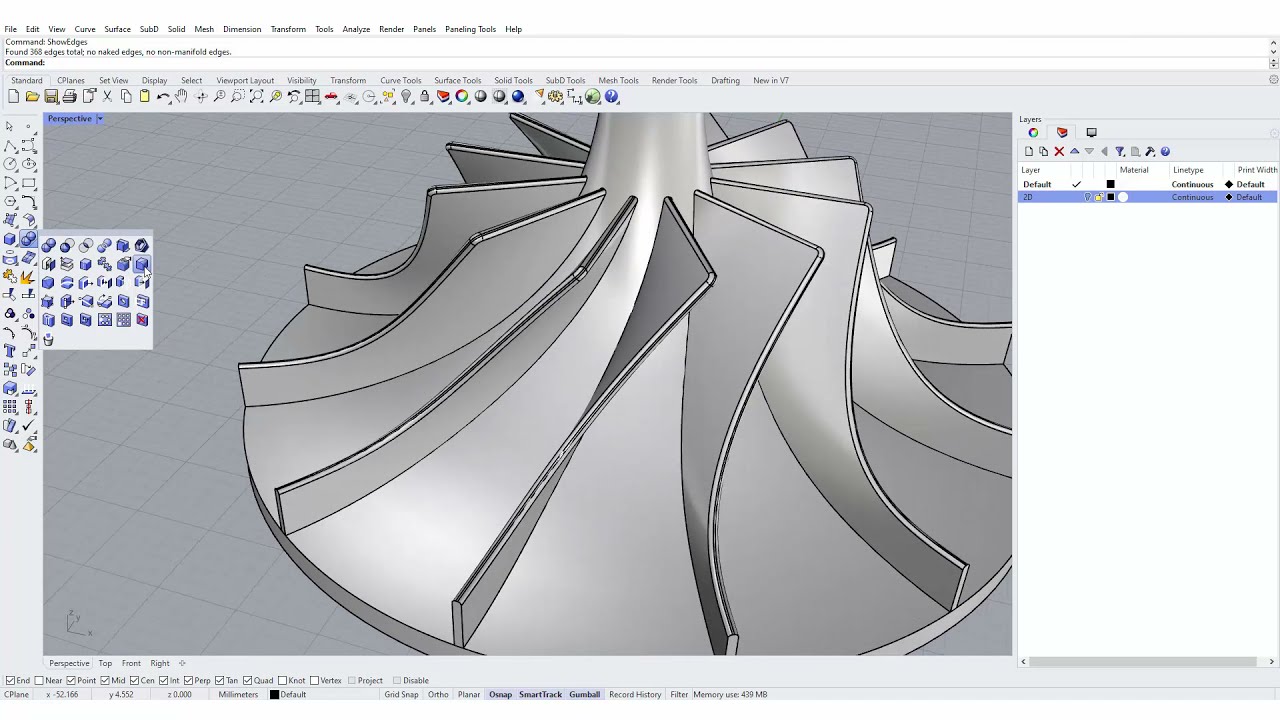Toggle the End osnap checkbox
Viewport: 1280px width, 720px height.
tap(10, 681)
